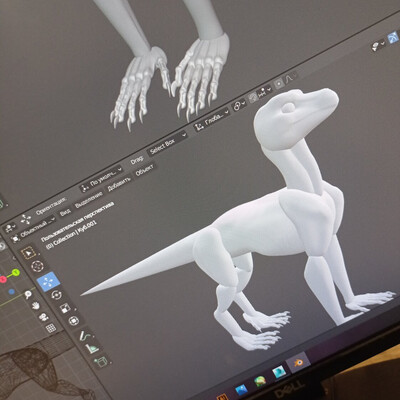Choose the Cursor tool in the toolbar

(37, 267)
